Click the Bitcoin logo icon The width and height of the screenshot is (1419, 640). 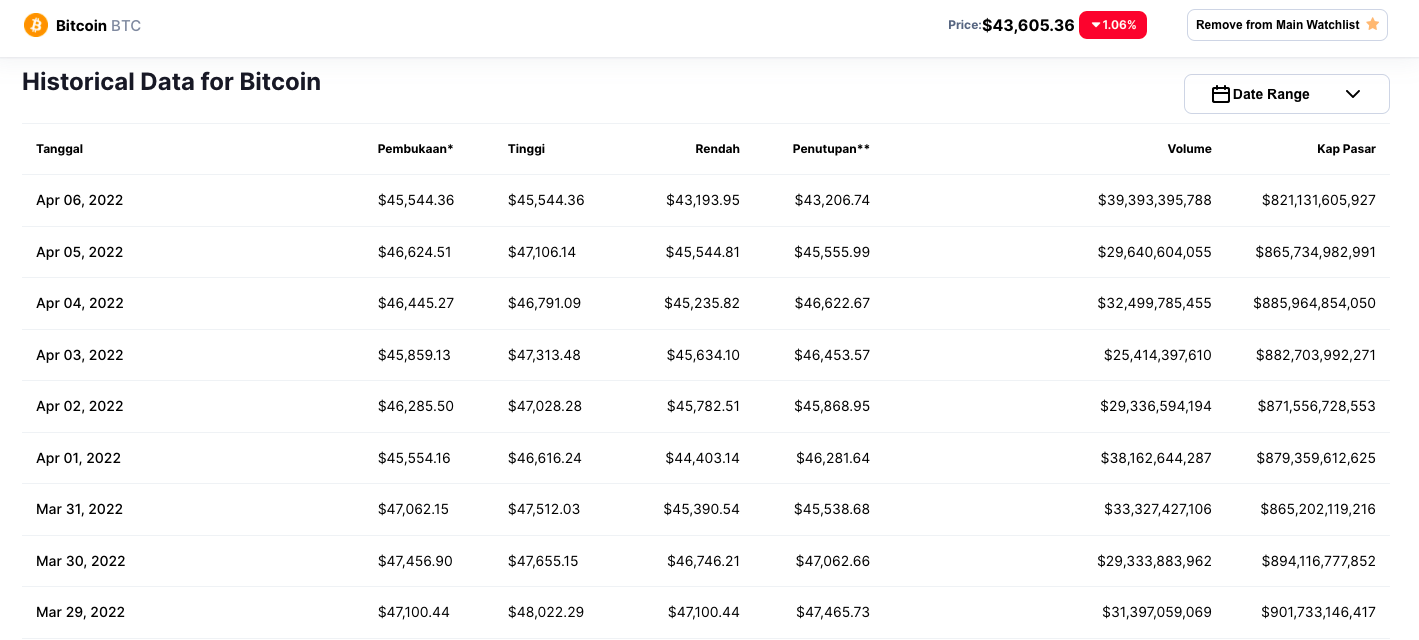pos(36,25)
